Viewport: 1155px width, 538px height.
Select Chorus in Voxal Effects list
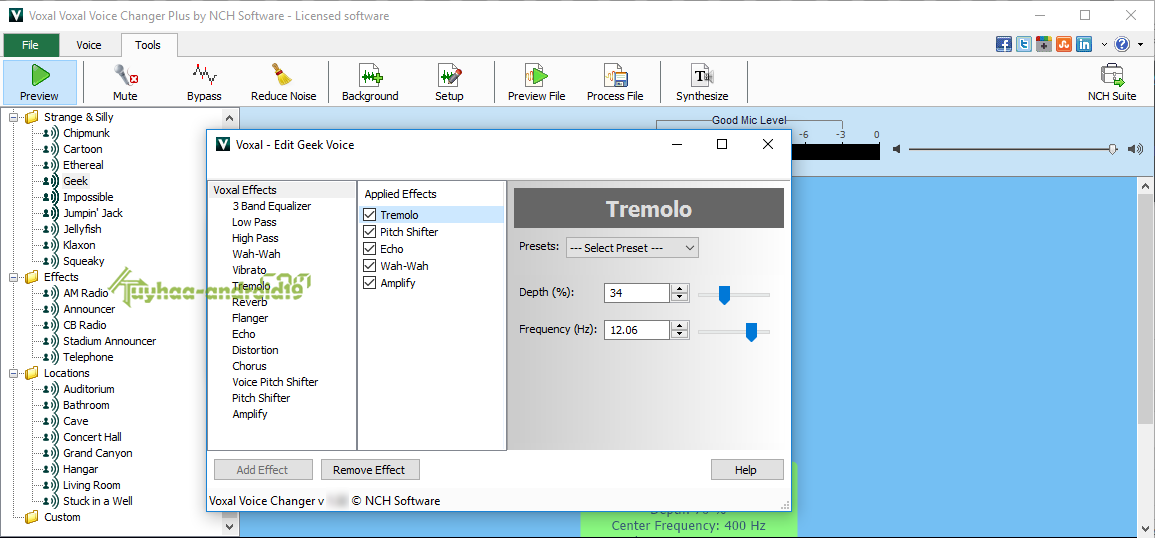pyautogui.click(x=249, y=366)
